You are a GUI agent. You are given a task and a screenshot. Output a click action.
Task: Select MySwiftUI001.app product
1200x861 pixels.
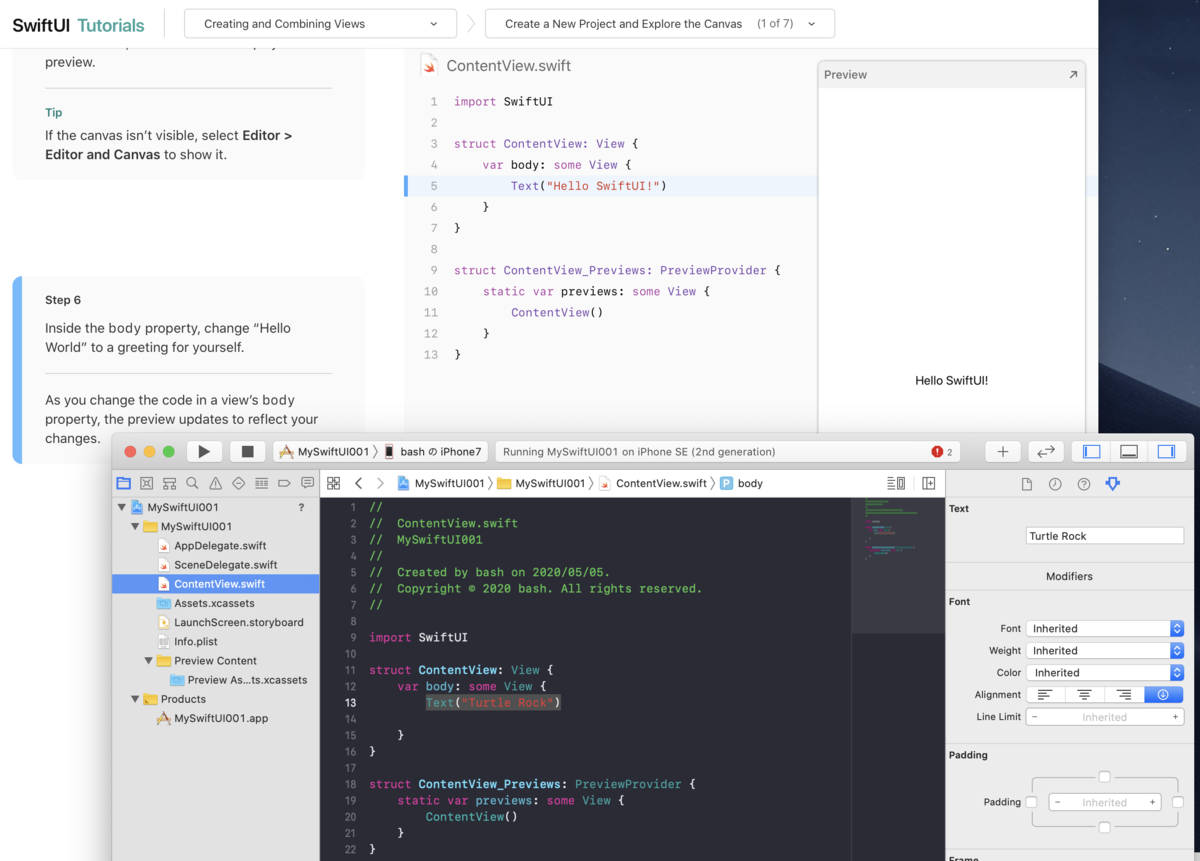point(221,718)
